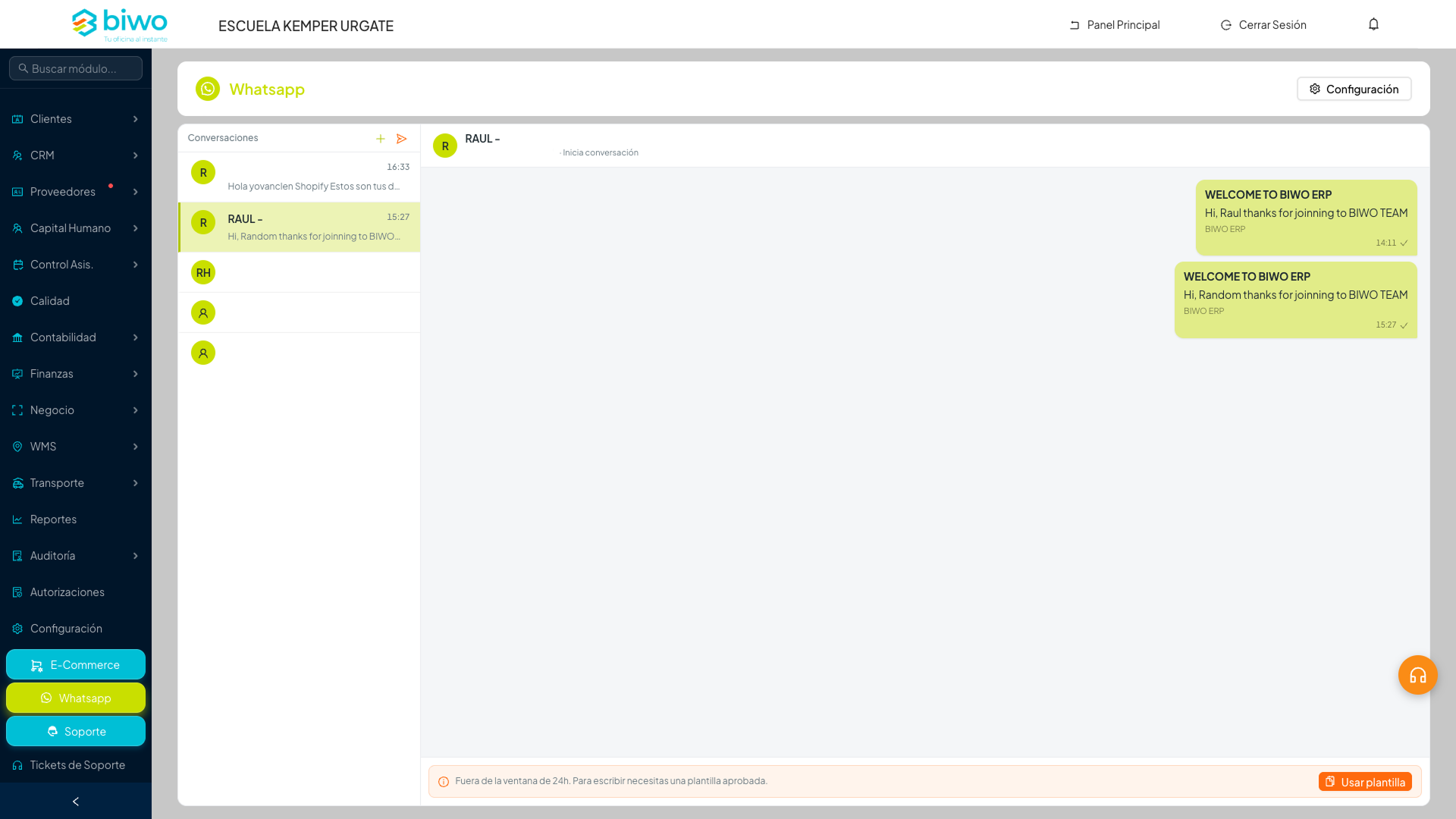Open the notifications bell
This screenshot has width=1456, height=819.
point(1373,24)
